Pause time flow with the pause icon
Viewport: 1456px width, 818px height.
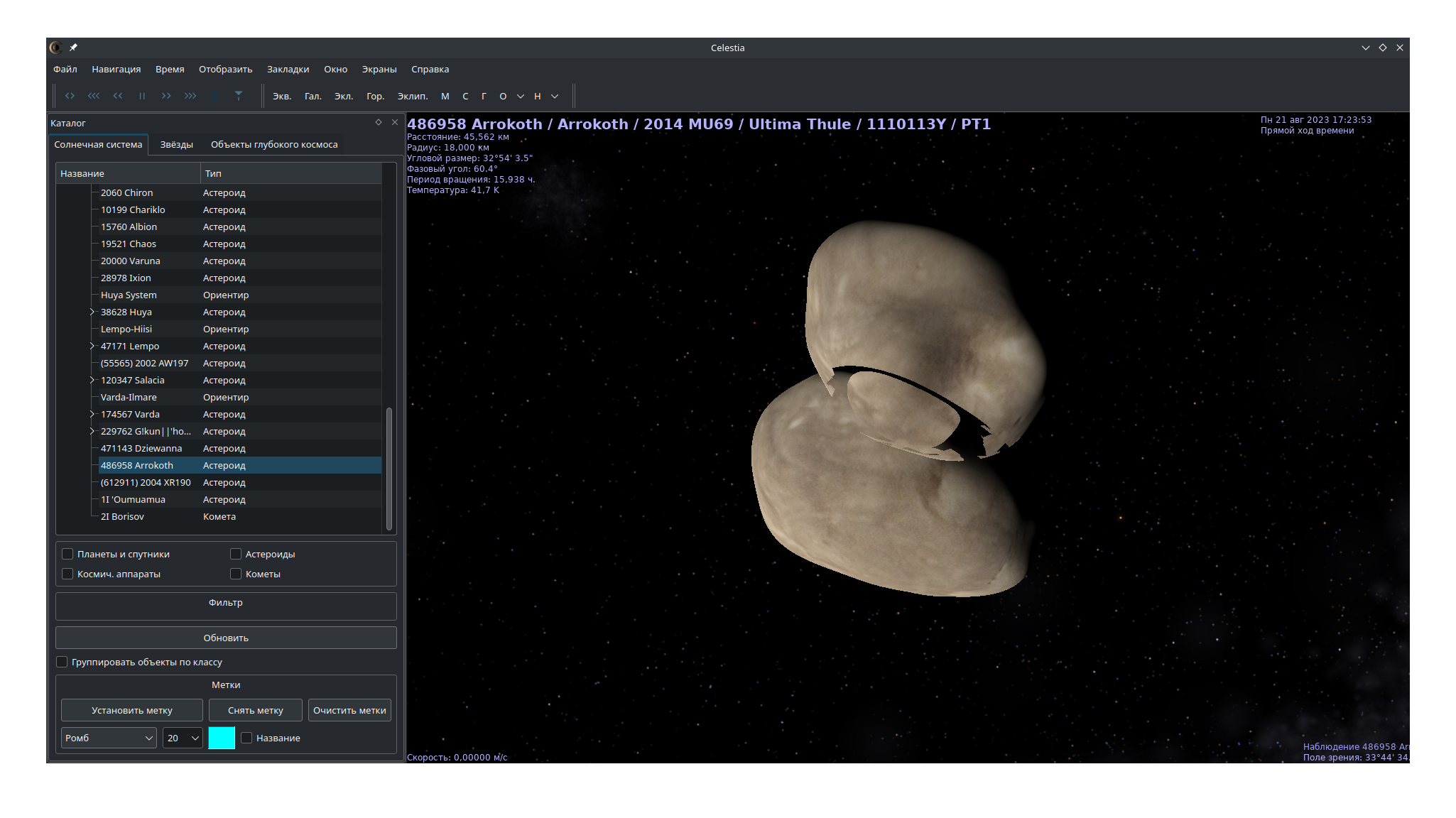(142, 96)
